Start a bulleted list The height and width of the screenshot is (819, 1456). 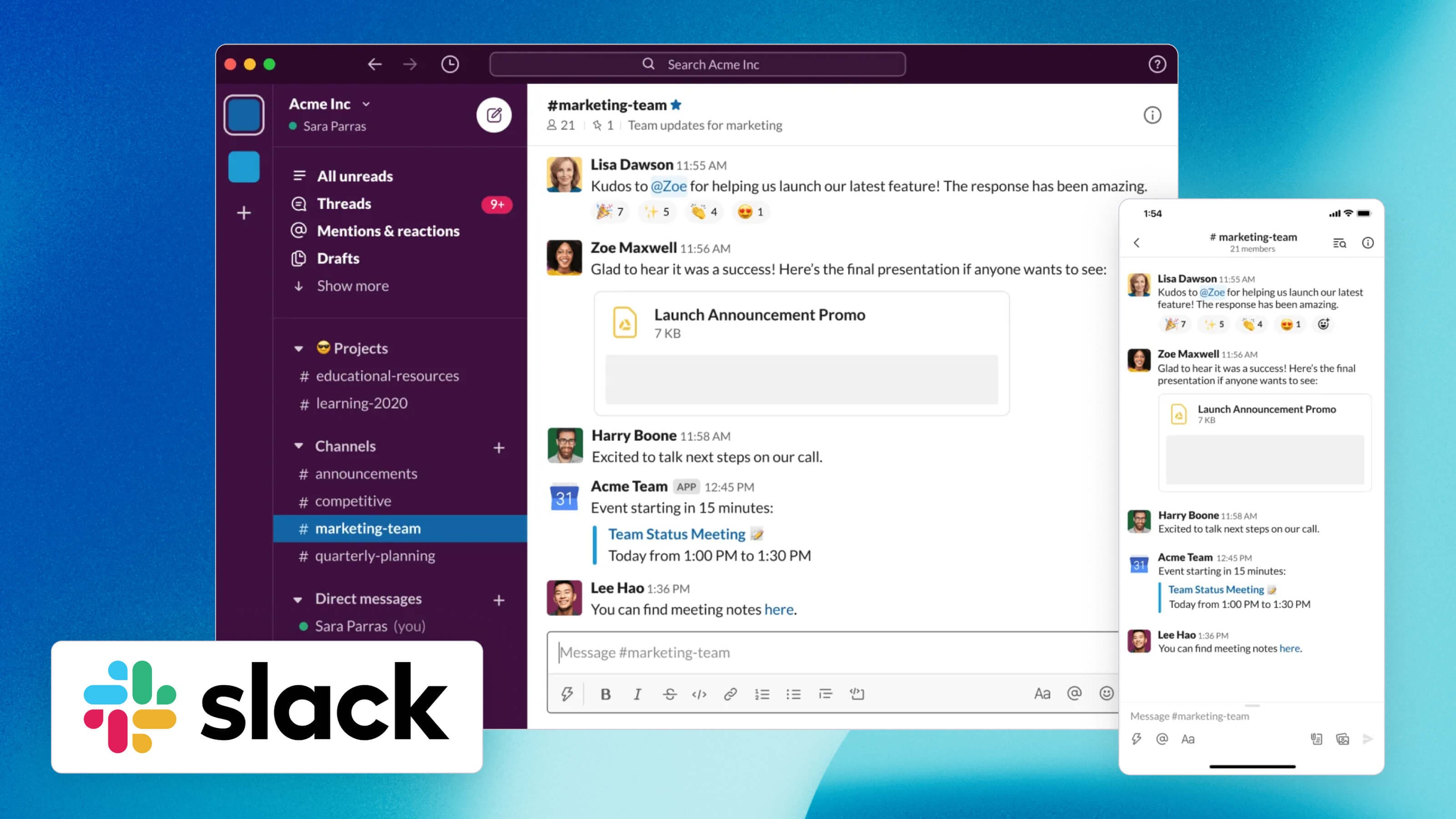coord(794,694)
